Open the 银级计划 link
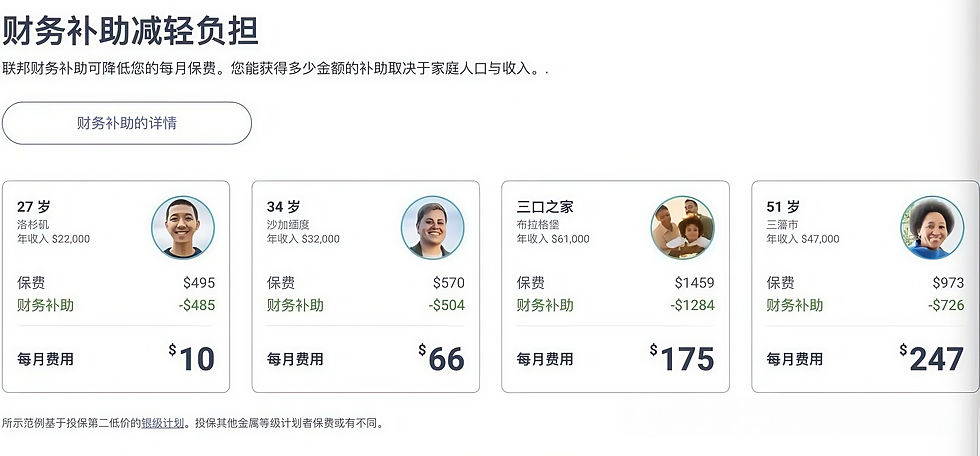 point(162,423)
